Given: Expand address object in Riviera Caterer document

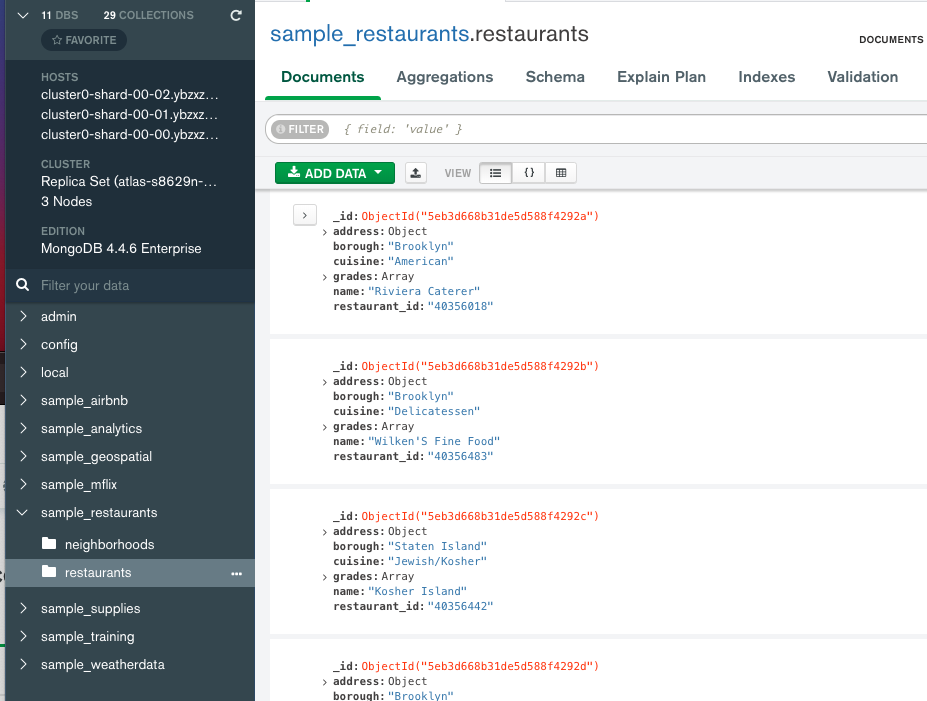Looking at the screenshot, I should tap(325, 232).
